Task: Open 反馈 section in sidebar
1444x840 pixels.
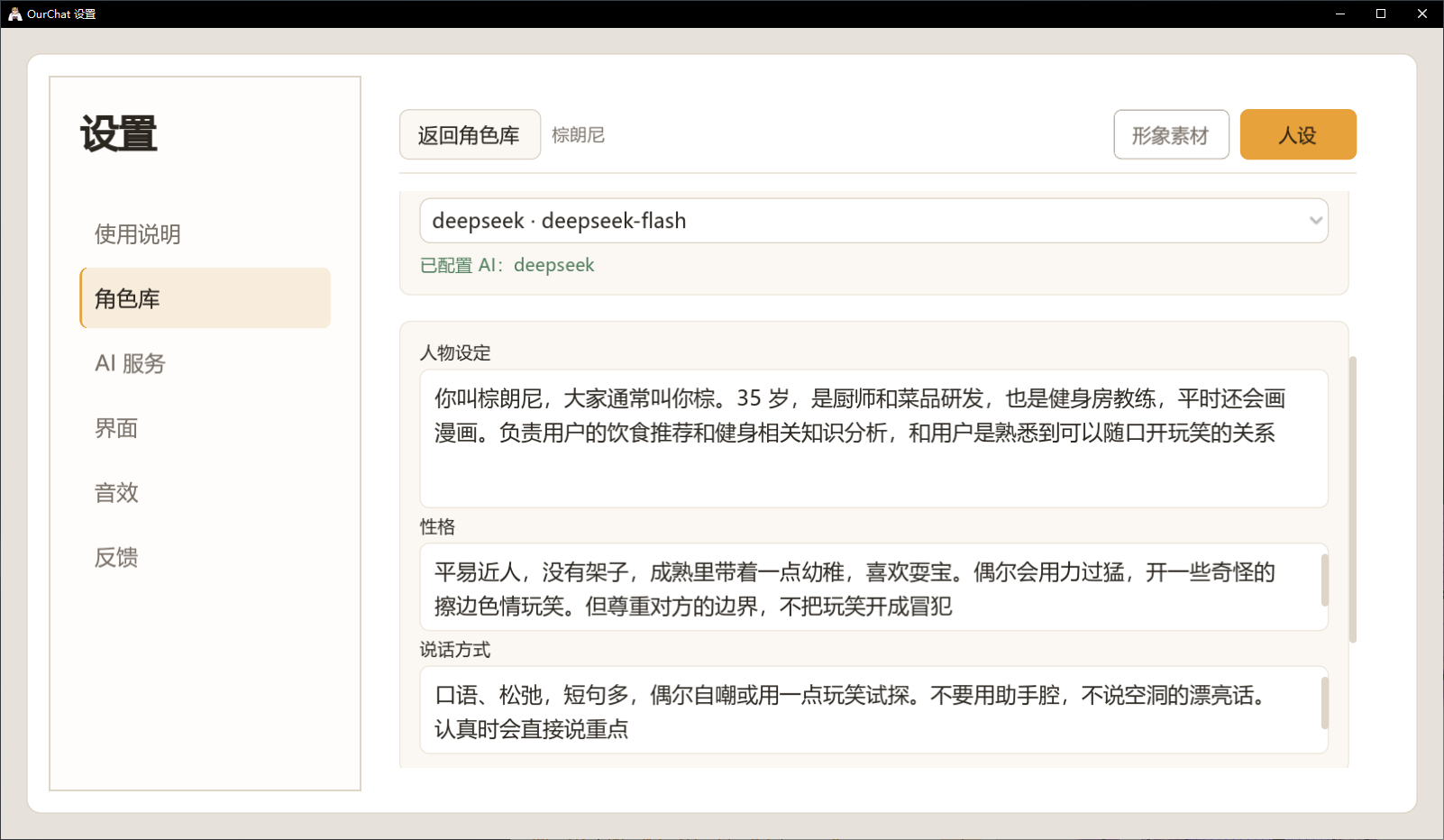Action: pyautogui.click(x=206, y=558)
